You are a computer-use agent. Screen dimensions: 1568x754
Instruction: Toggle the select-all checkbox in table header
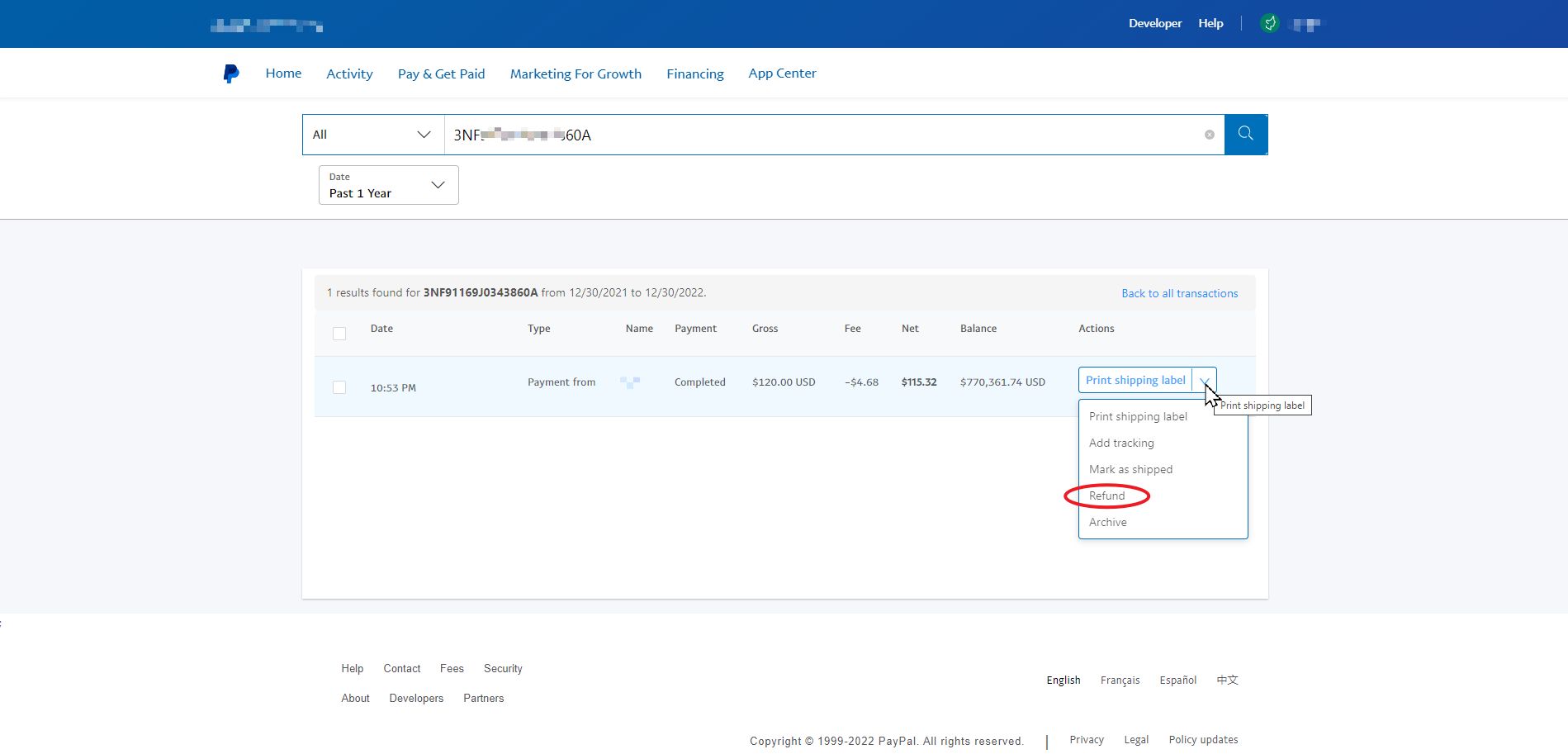339,334
